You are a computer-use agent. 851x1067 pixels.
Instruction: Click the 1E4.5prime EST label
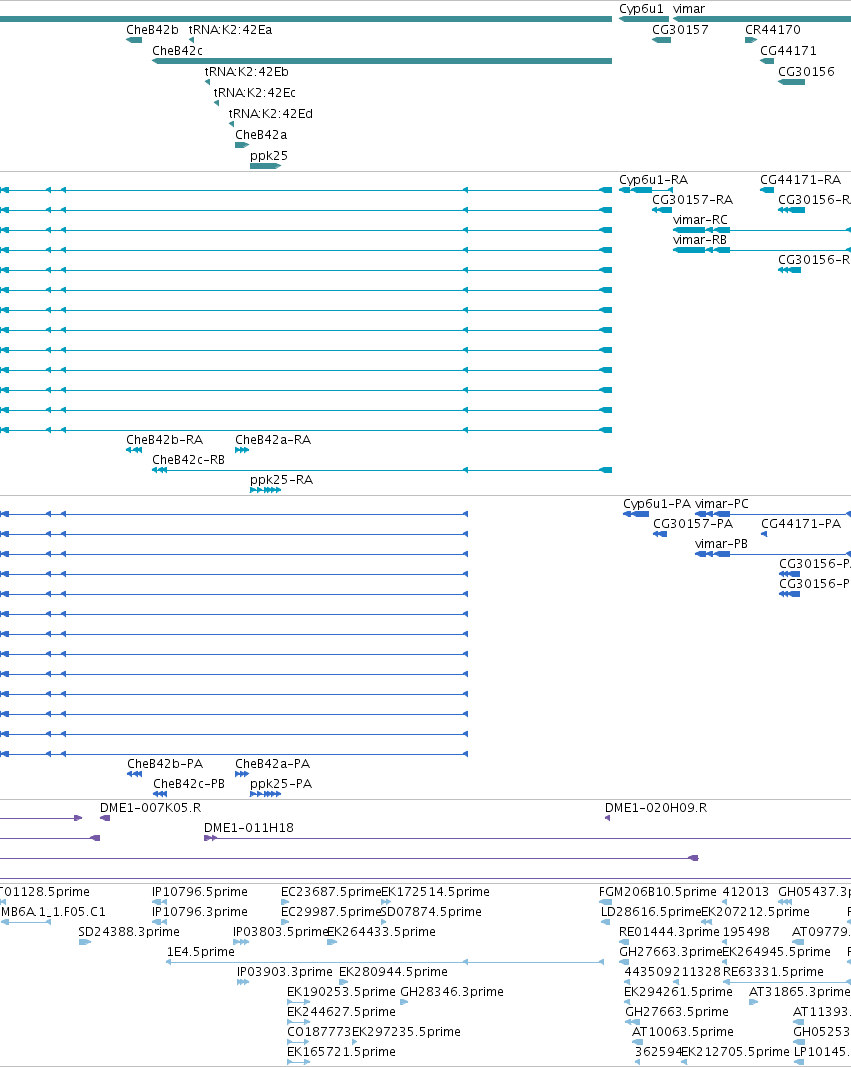coord(201,952)
